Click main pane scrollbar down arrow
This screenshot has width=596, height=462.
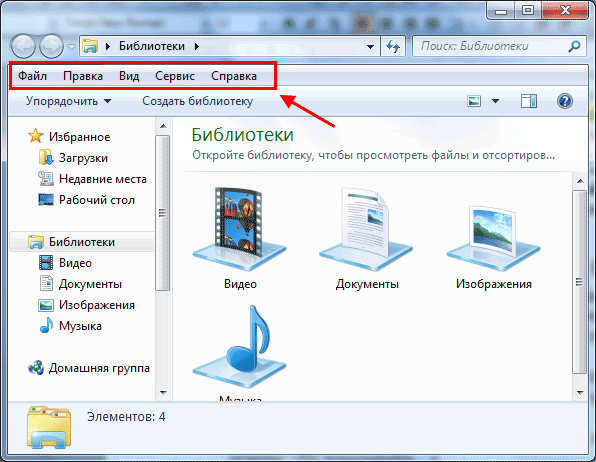[x=580, y=392]
